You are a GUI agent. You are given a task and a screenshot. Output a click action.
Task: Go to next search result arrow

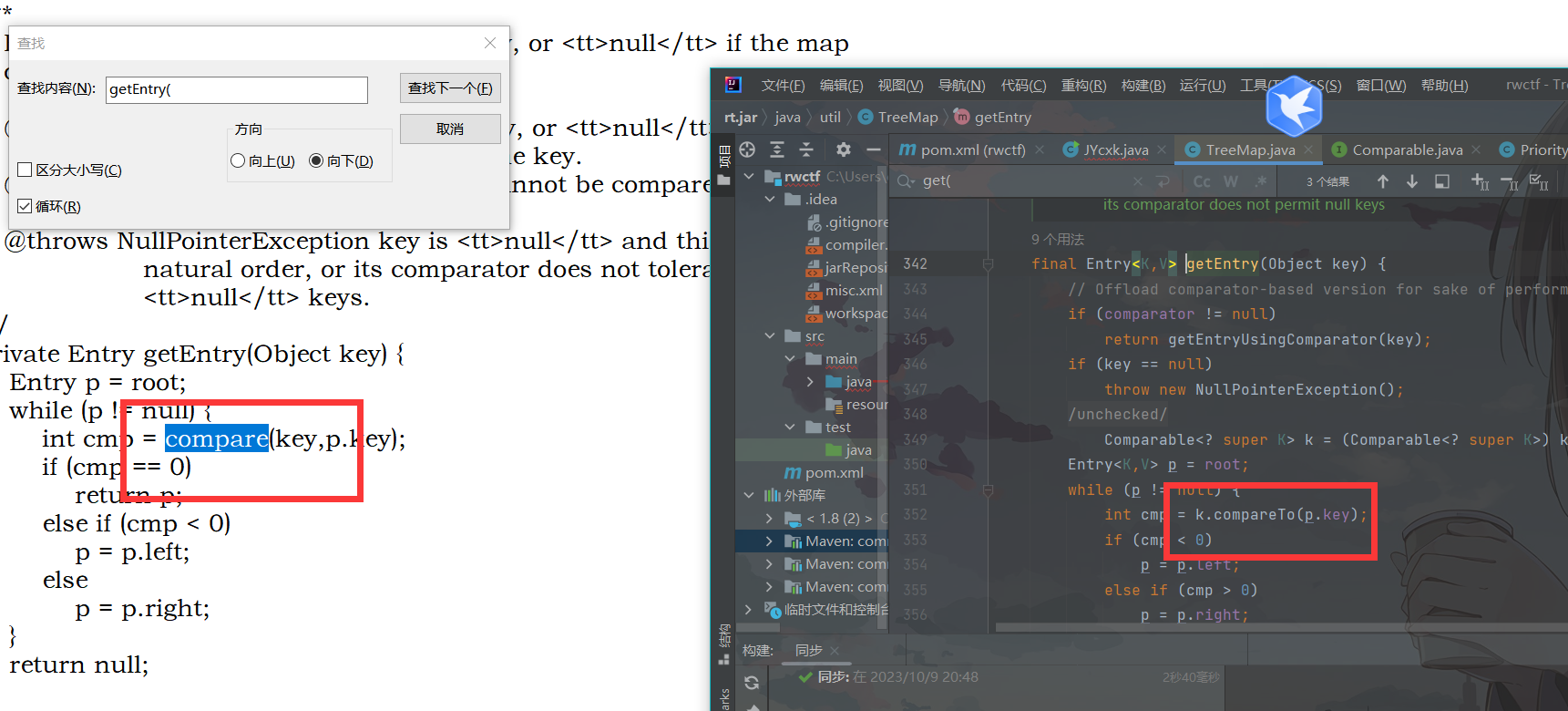point(1412,181)
